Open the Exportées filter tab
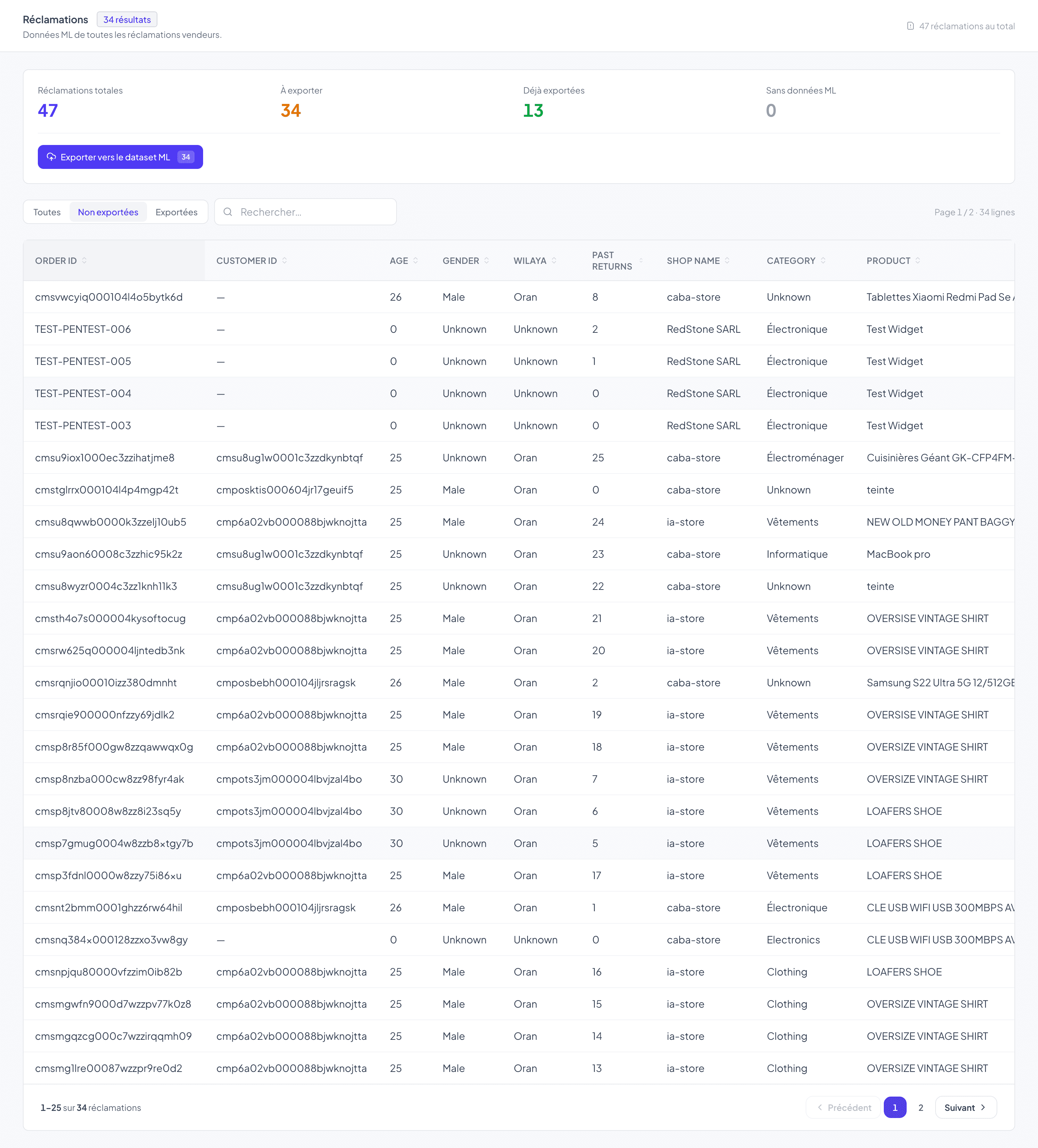1038x1148 pixels. click(177, 212)
